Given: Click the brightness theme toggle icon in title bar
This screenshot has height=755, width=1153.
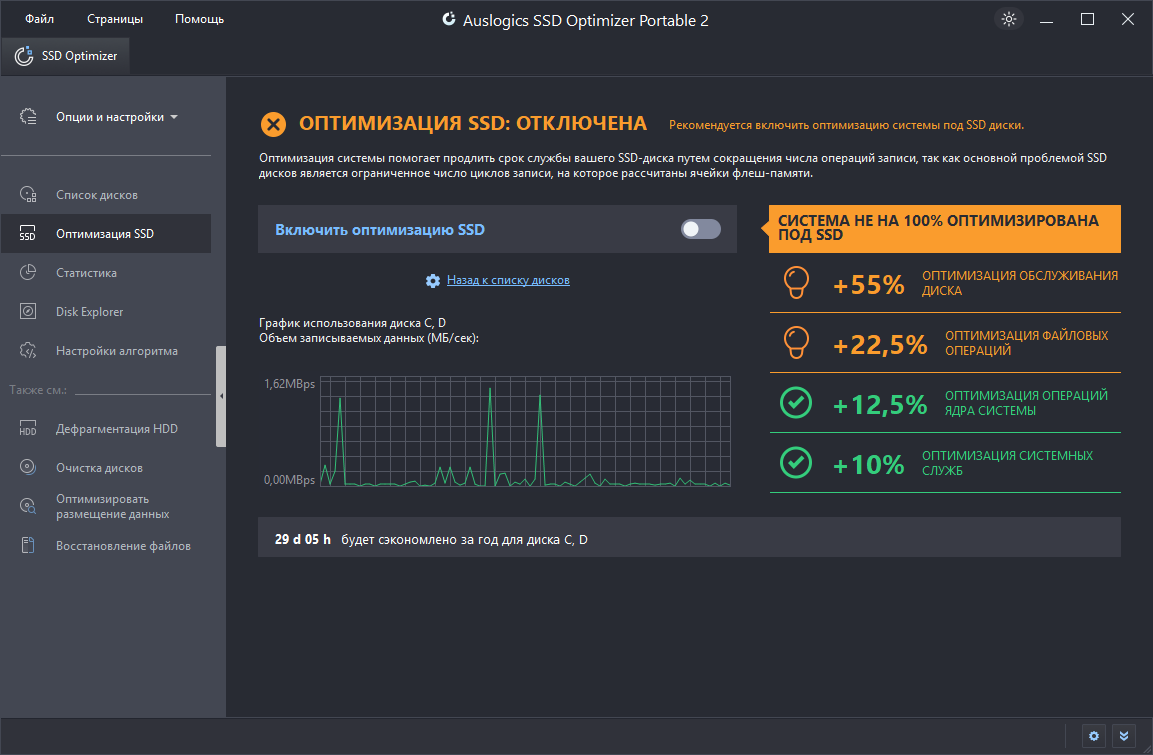Looking at the screenshot, I should (x=1009, y=19).
